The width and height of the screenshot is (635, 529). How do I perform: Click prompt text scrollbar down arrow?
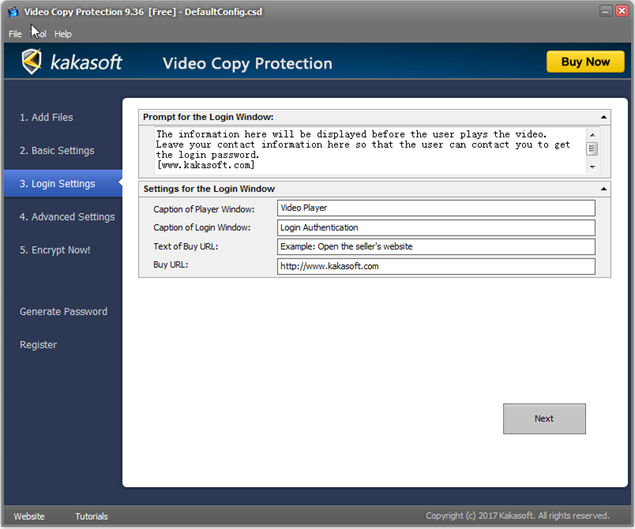point(592,167)
